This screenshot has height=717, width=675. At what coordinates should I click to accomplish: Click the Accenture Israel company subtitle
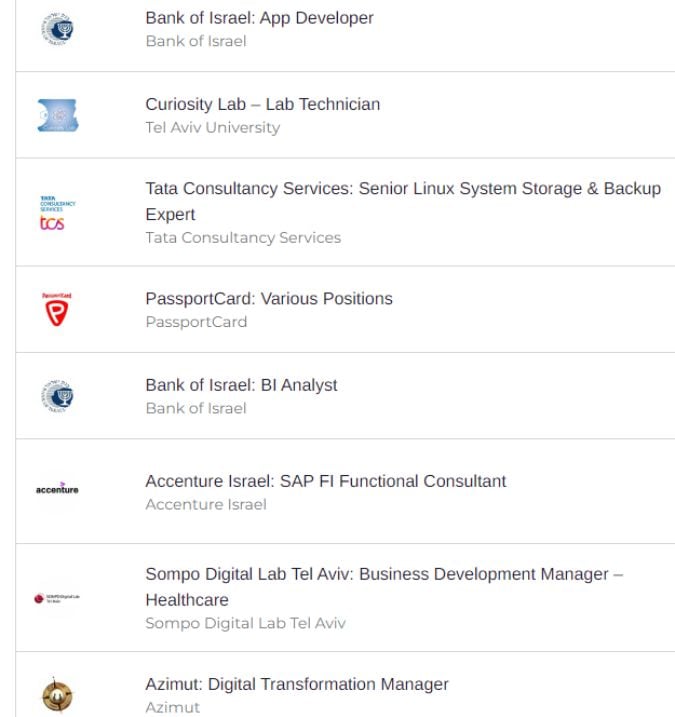(206, 504)
